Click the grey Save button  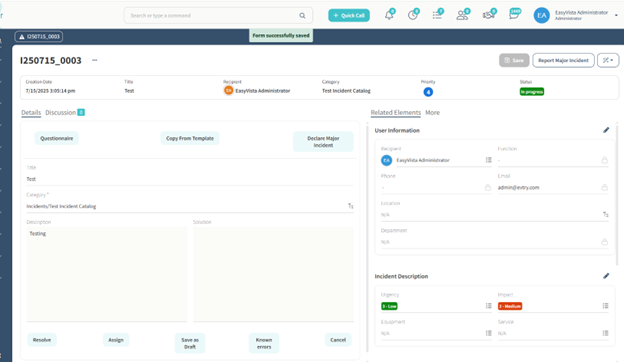[x=514, y=60]
